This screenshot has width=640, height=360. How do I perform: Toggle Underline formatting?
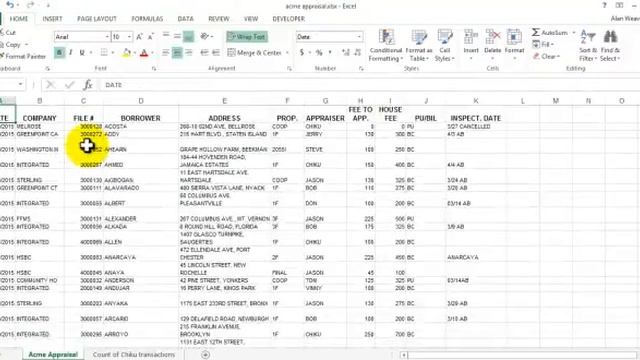(x=82, y=53)
